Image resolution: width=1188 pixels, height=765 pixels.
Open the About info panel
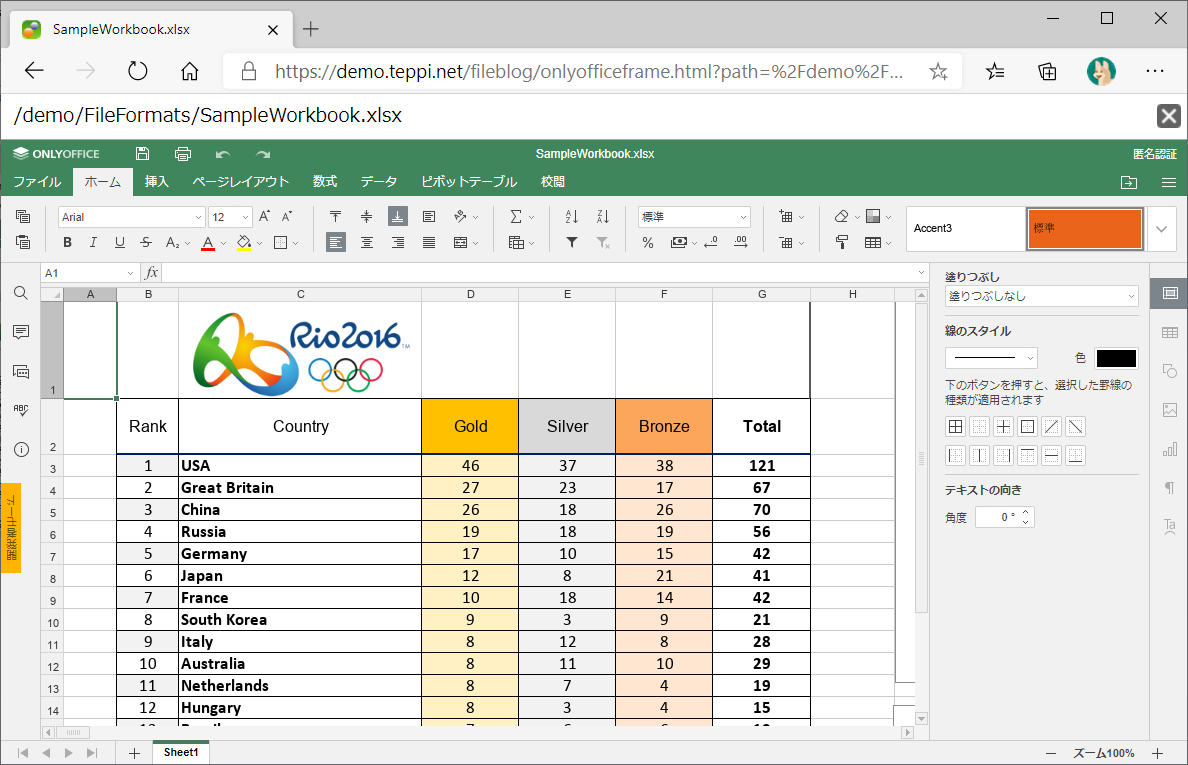pyautogui.click(x=21, y=450)
